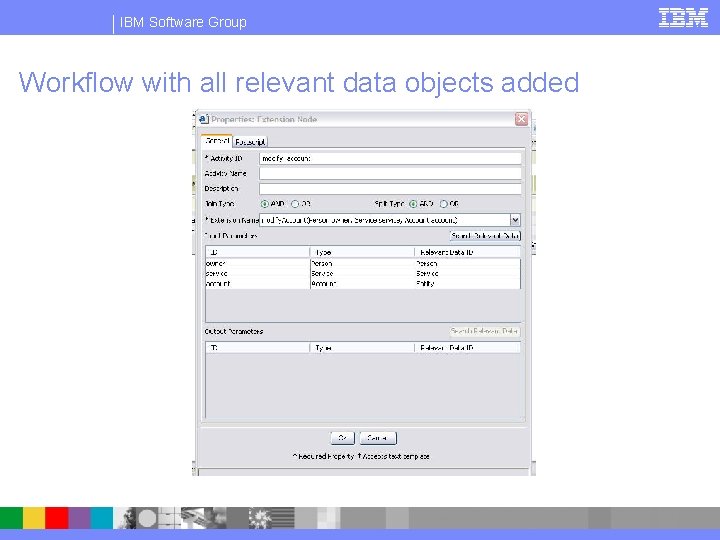Image resolution: width=720 pixels, height=540 pixels.
Task: Click Search Relevant Data for Output Parameters
Action: [x=485, y=331]
